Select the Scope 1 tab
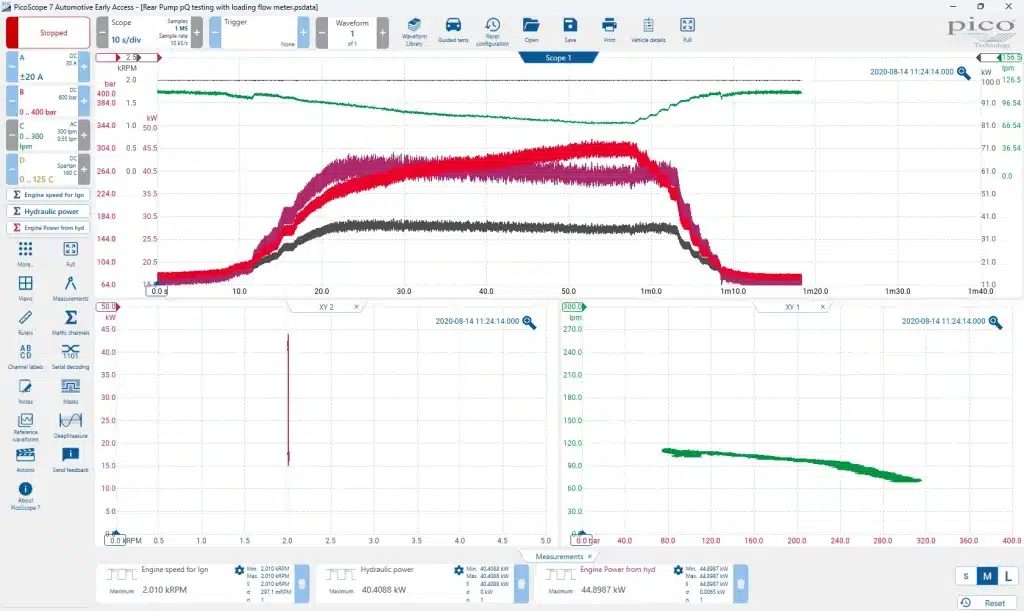This screenshot has height=611, width=1024. click(x=558, y=58)
